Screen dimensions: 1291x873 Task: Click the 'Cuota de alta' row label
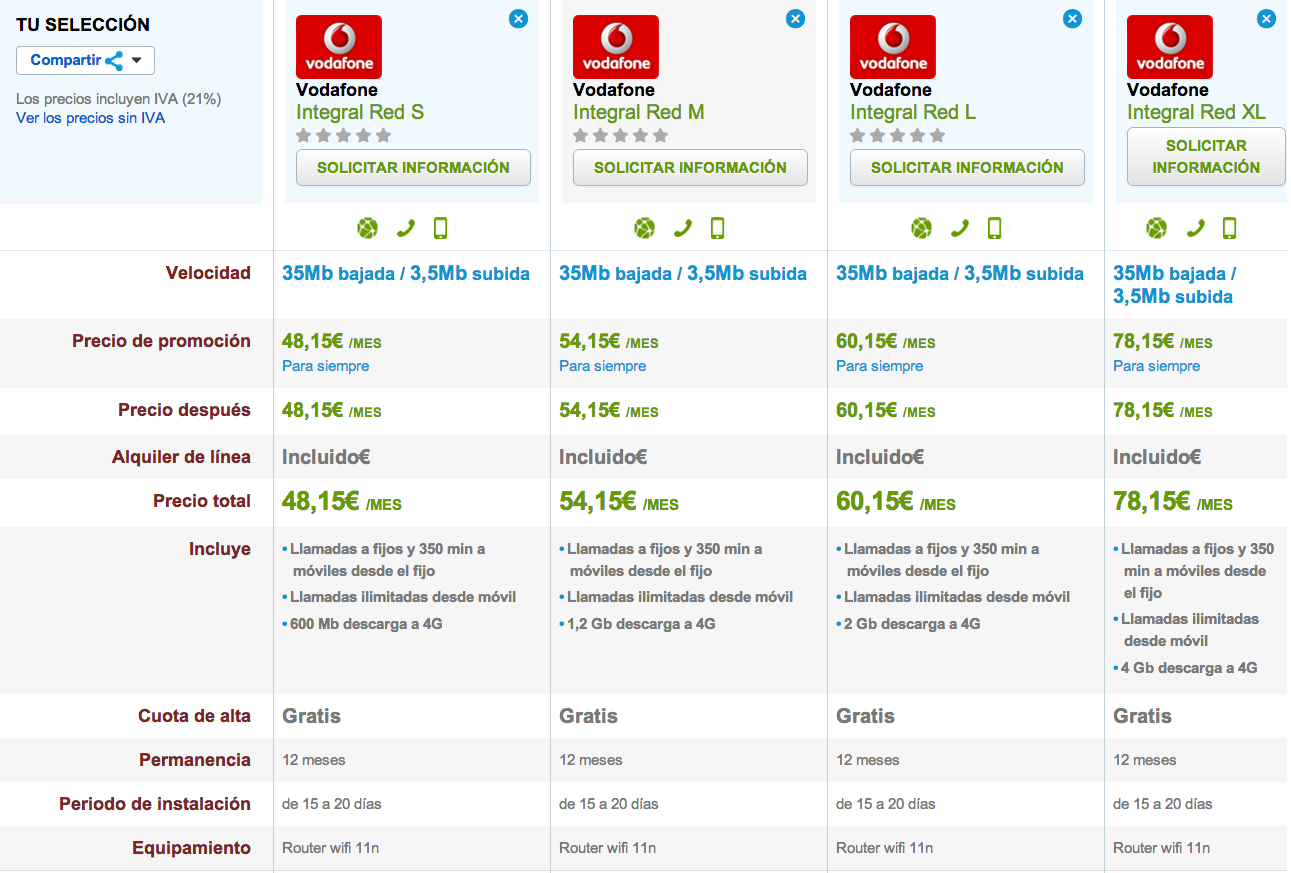tap(194, 716)
